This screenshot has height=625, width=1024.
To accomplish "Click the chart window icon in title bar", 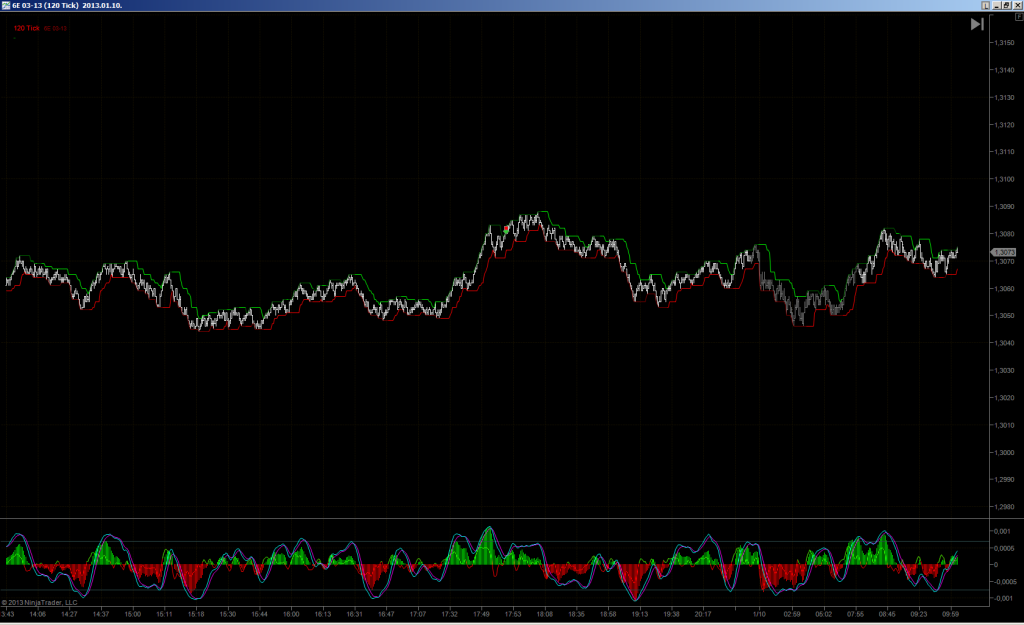I will point(6,5).
